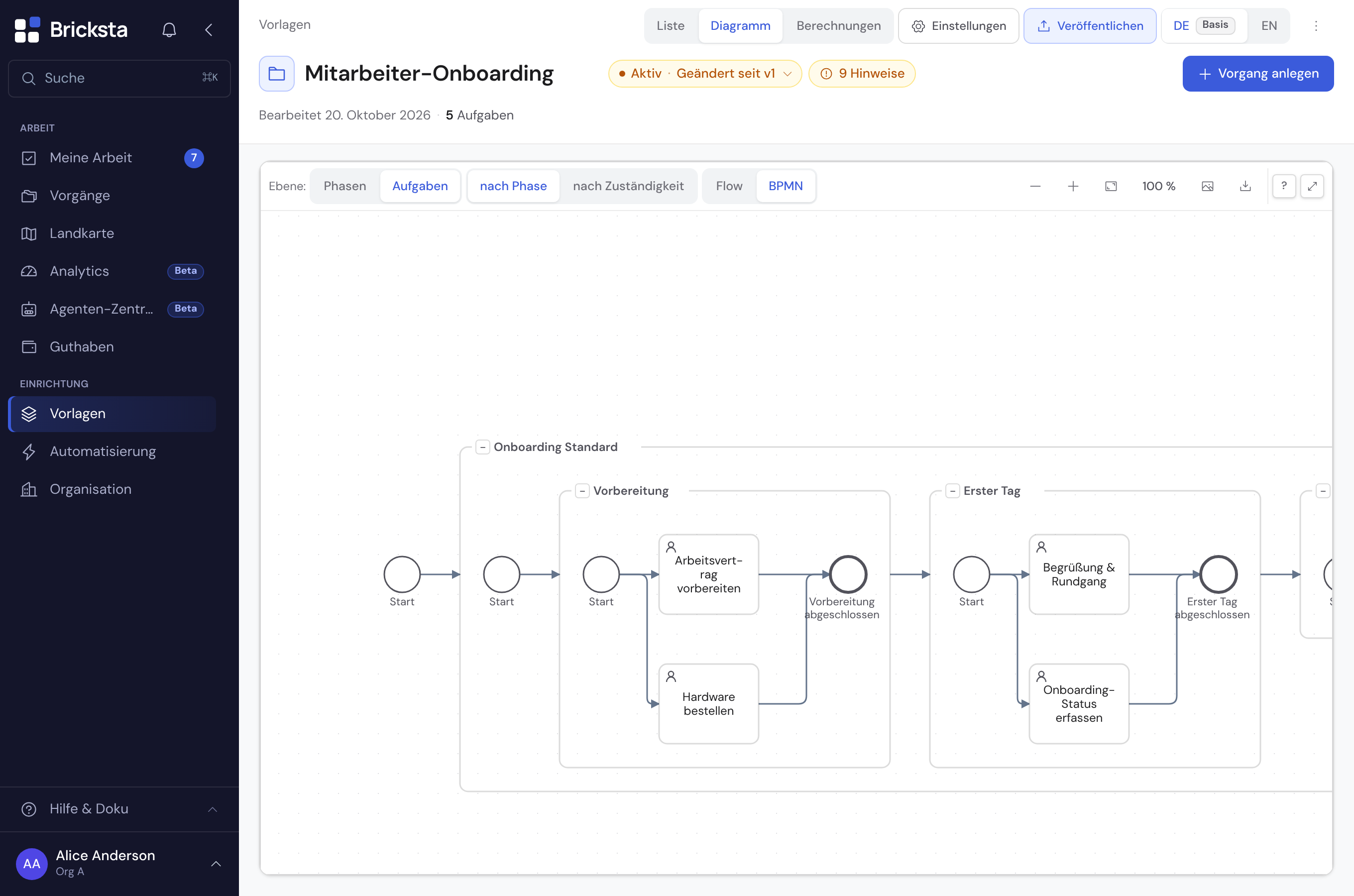Open the notifications bell
Viewport: 1354px width, 896px height.
pyautogui.click(x=169, y=30)
